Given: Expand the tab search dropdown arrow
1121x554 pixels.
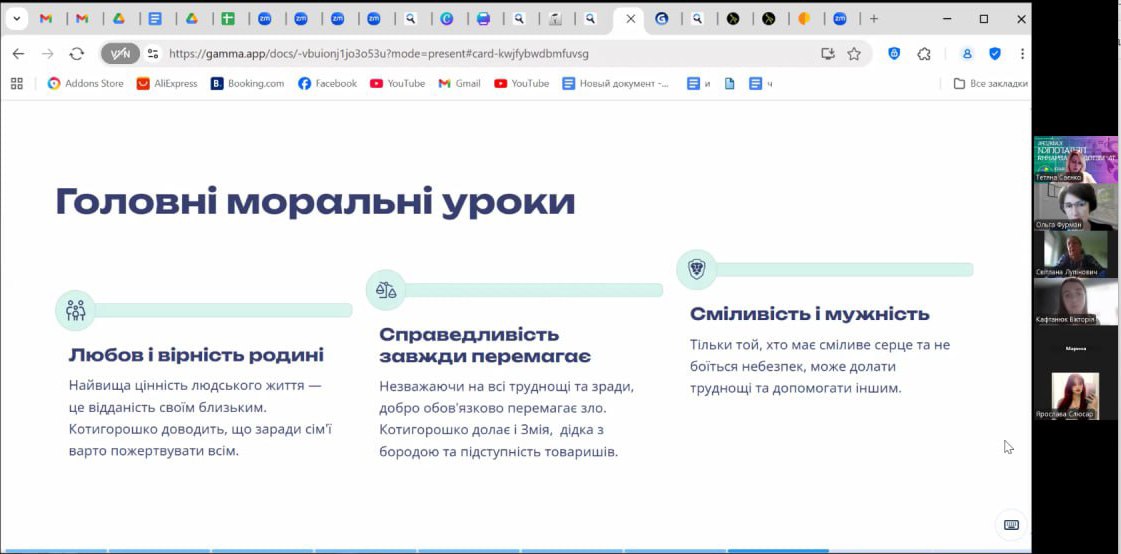Looking at the screenshot, I should [x=17, y=19].
